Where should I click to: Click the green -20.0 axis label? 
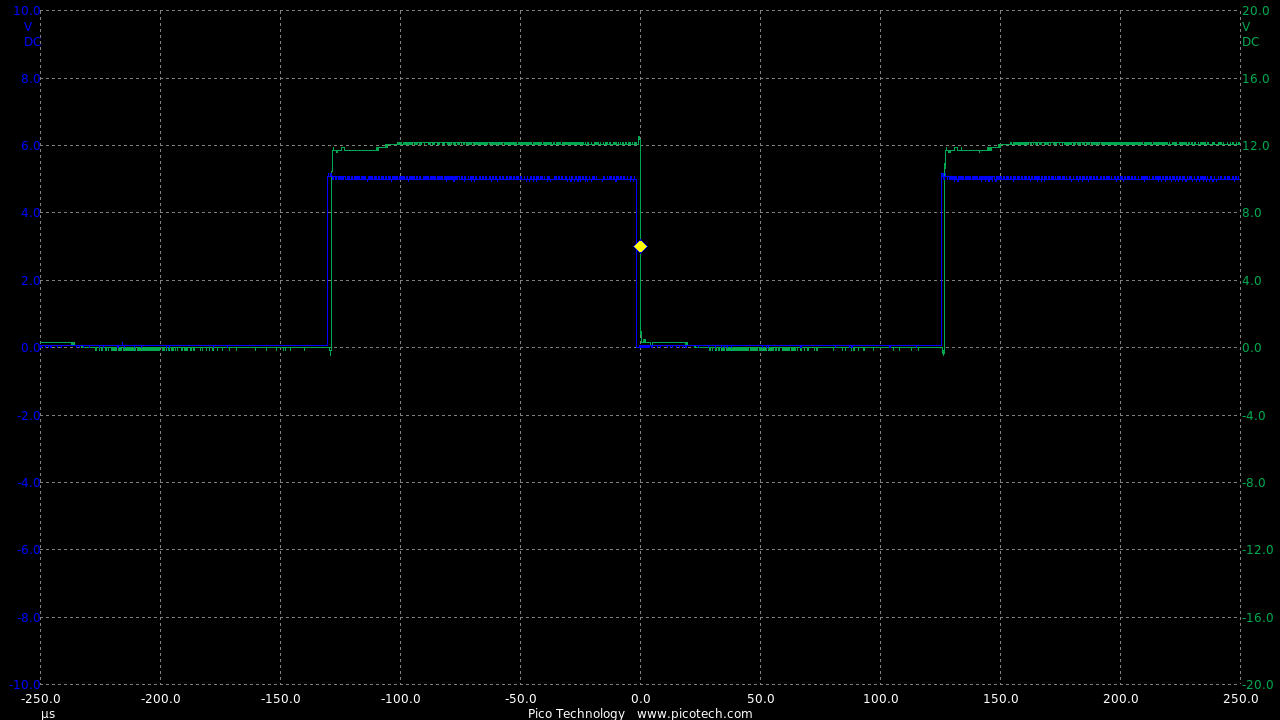(x=1257, y=684)
